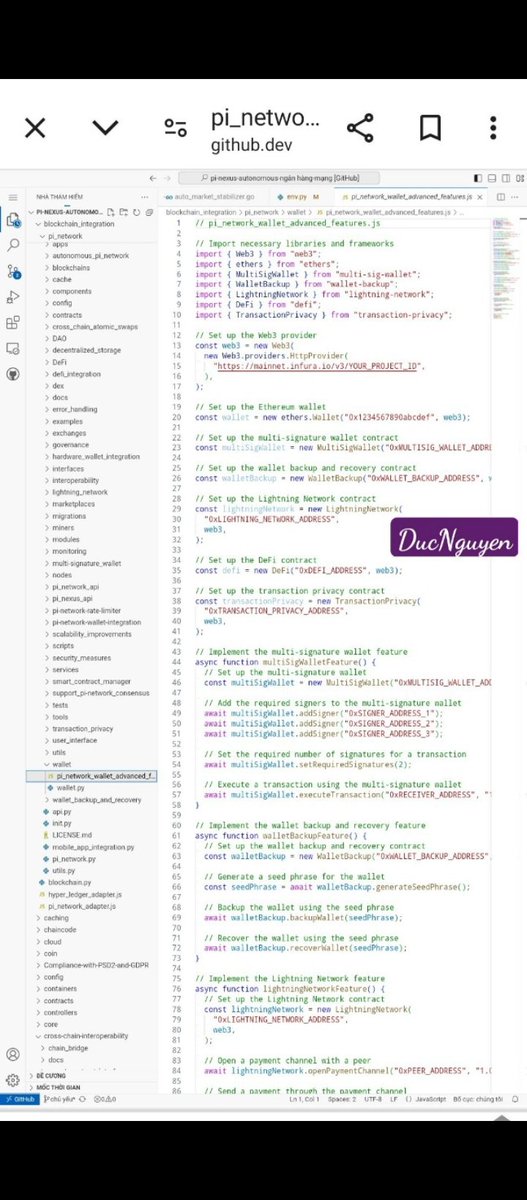Open the Remote Explorer view

coord(13,347)
